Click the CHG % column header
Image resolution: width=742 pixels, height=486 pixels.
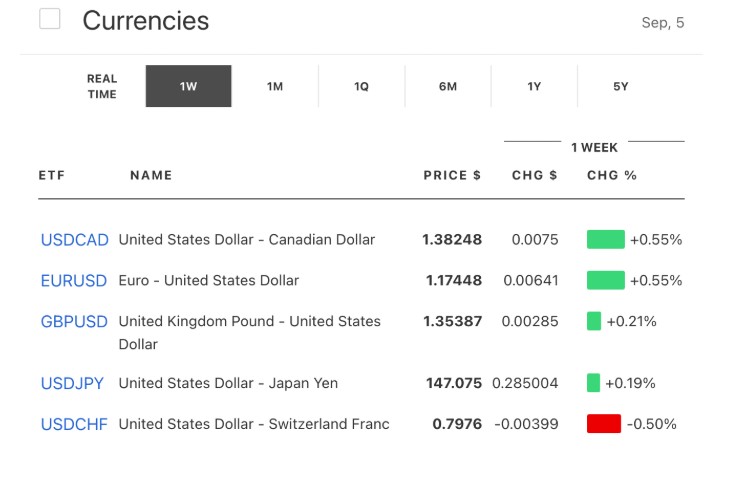pyautogui.click(x=612, y=176)
